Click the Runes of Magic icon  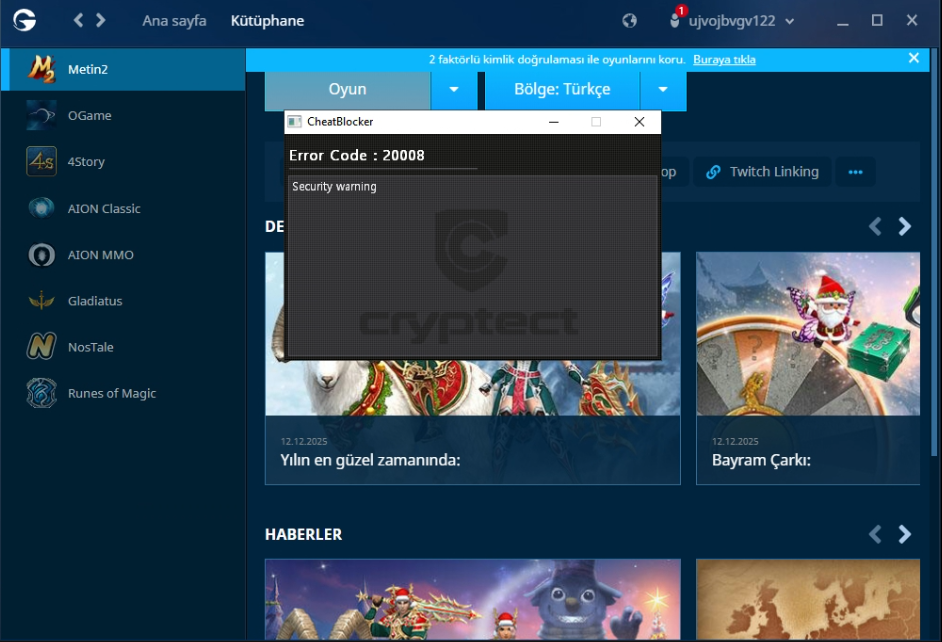tap(41, 393)
